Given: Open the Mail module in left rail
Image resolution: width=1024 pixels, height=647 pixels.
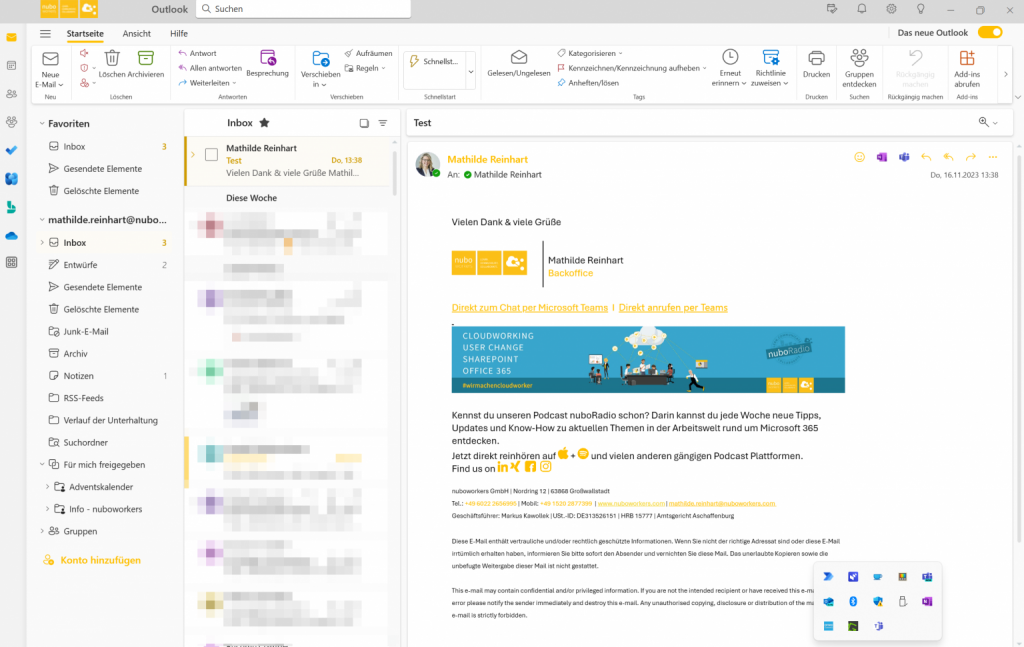Looking at the screenshot, I should 11,37.
